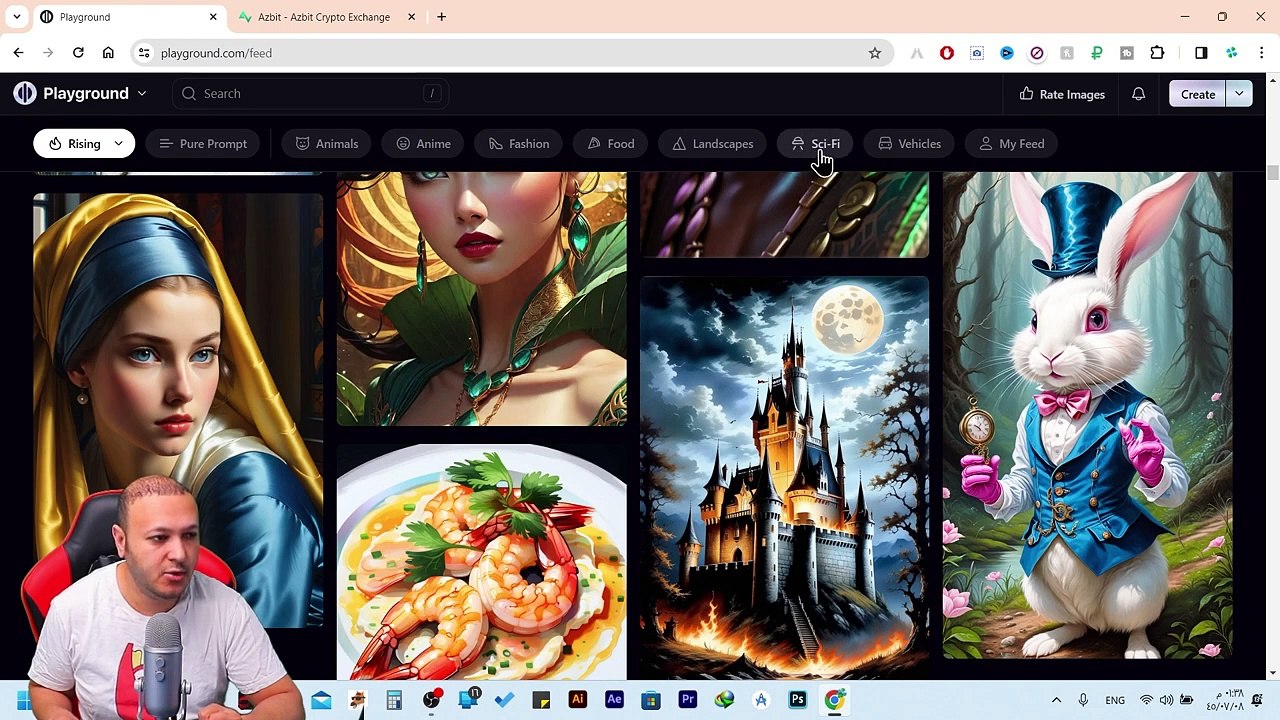Switch to the Anime category

424,144
